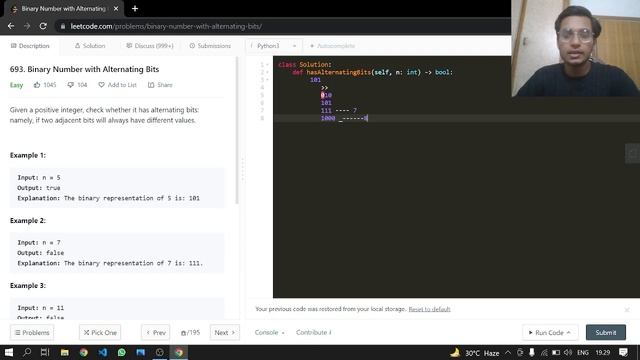The image size is (640, 360).
Task: Open the Problems list button
Action: click(32, 333)
